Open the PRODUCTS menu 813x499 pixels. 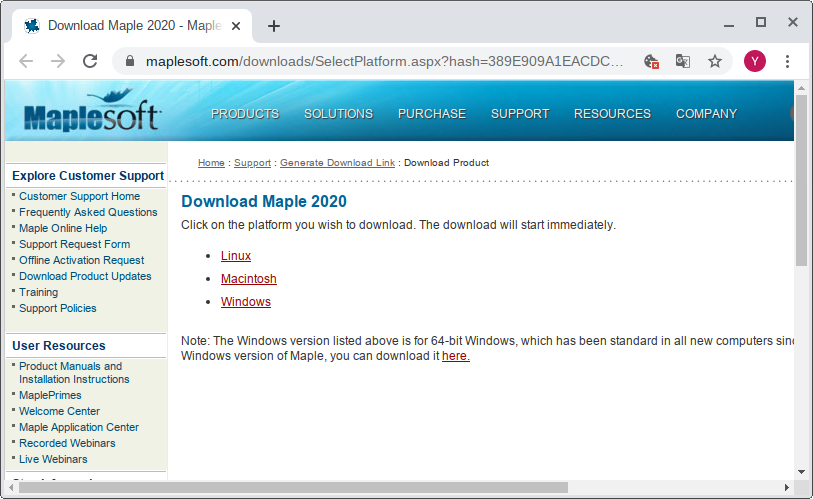(x=245, y=114)
